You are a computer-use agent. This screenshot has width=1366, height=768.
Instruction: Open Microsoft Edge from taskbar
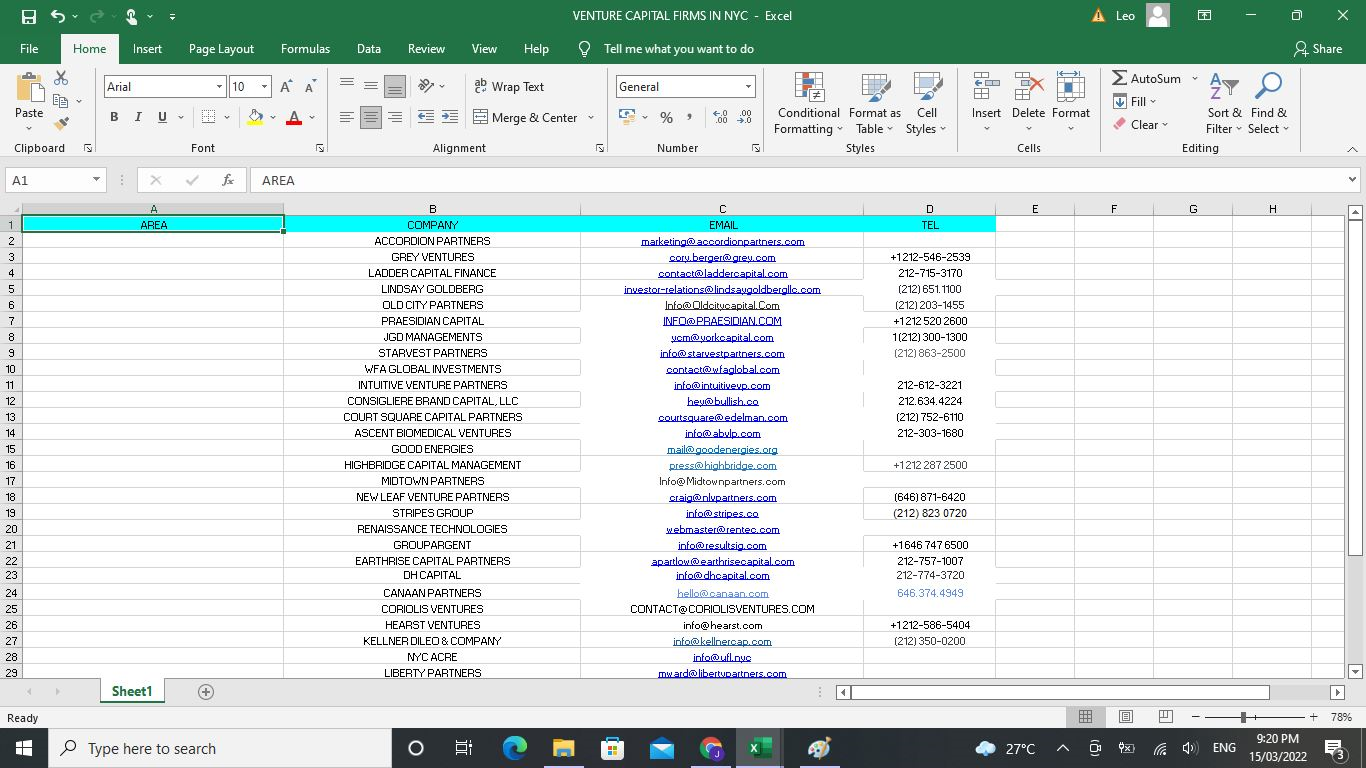coord(514,748)
